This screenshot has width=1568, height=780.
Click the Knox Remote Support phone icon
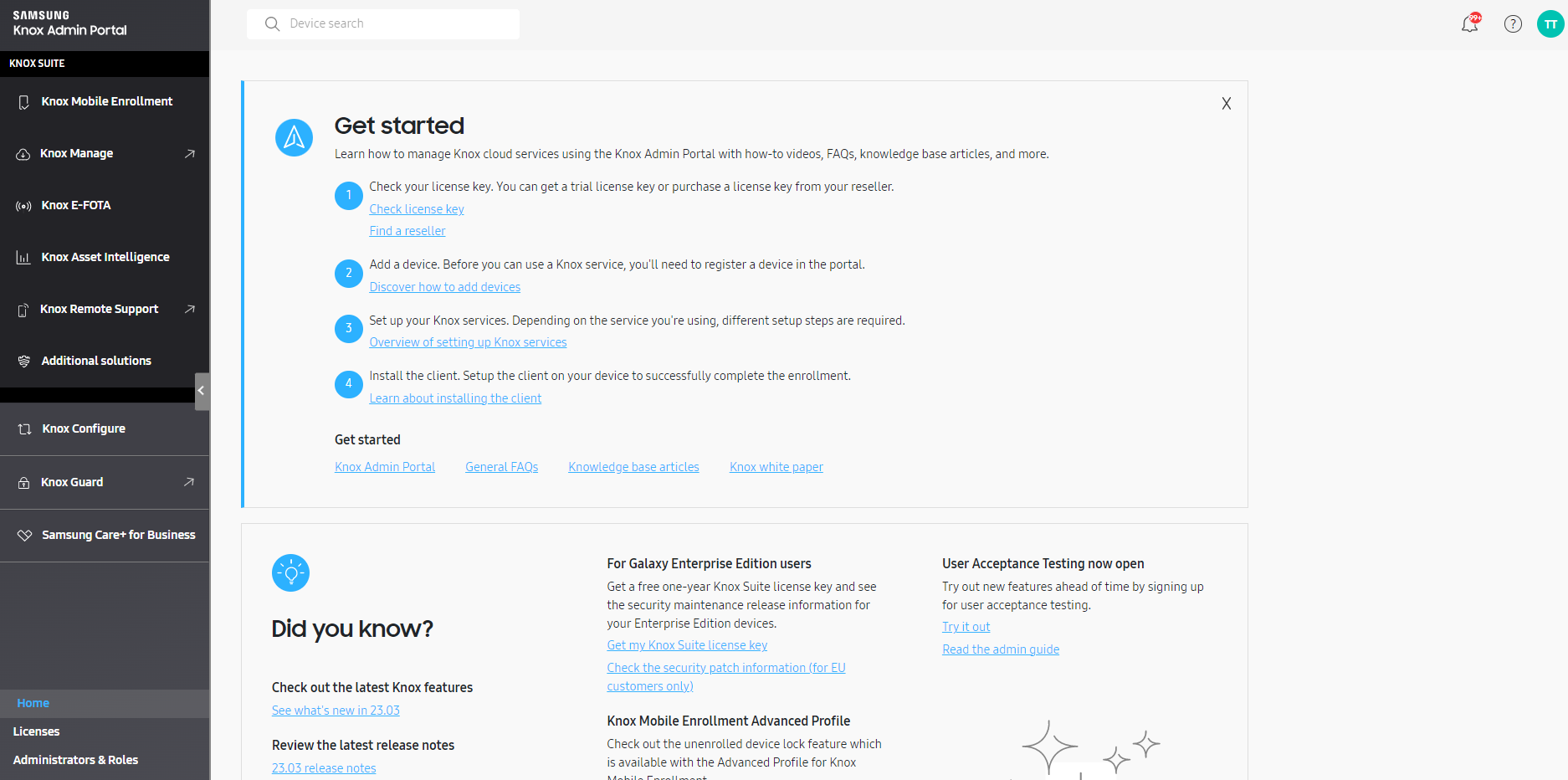click(23, 310)
